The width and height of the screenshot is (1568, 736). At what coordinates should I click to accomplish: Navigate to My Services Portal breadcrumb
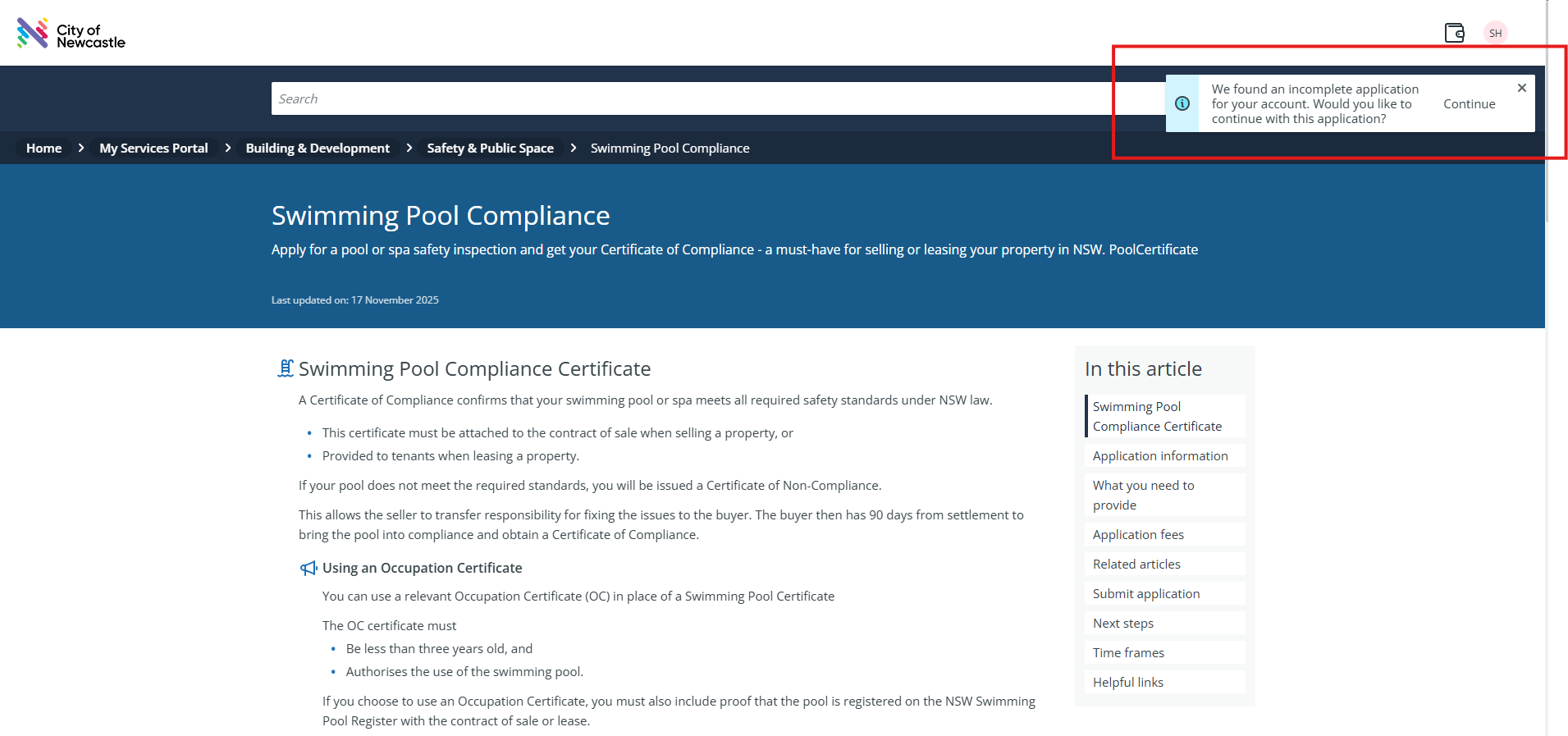[x=153, y=148]
